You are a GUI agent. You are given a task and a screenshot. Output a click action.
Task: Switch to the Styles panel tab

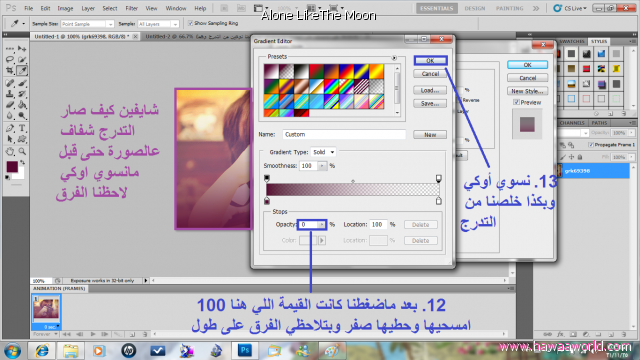[599, 41]
